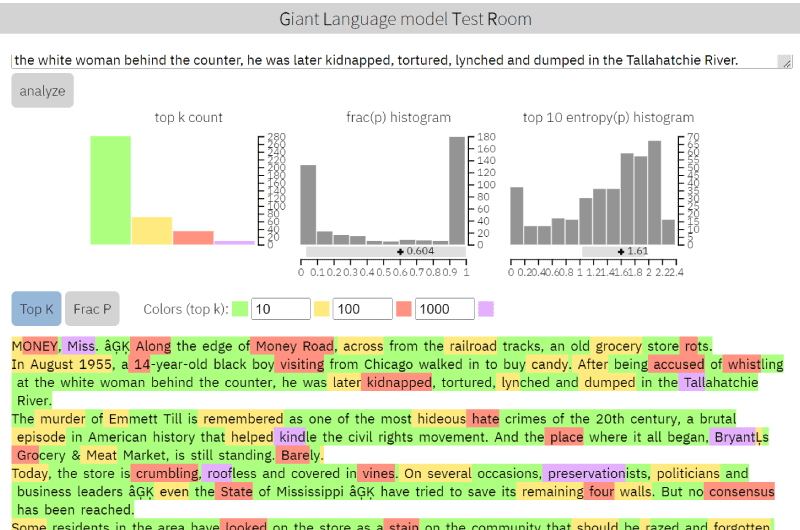
Task: Click the purple-highlighted word 'preservation'
Action: coord(585,473)
